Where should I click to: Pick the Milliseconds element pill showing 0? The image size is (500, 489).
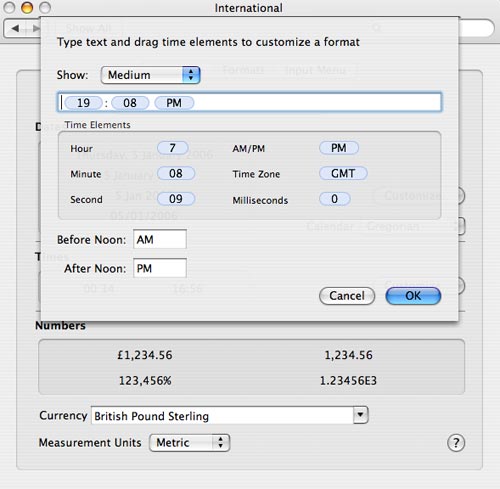[335, 199]
